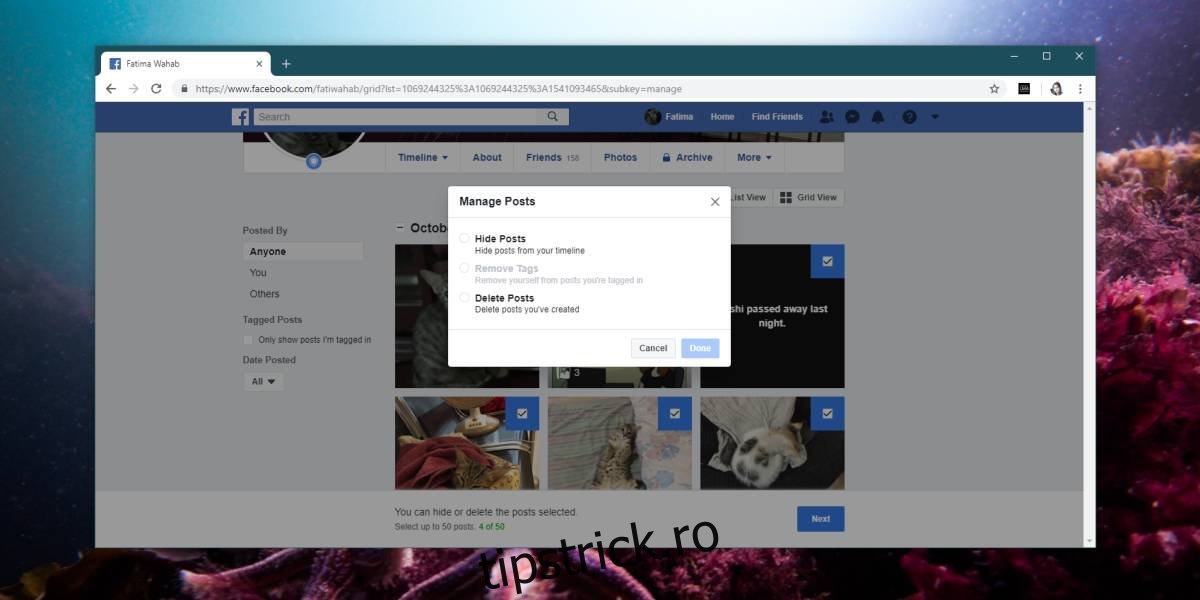Bookmark this page with the star icon
Viewport: 1200px width, 600px height.
tap(994, 88)
